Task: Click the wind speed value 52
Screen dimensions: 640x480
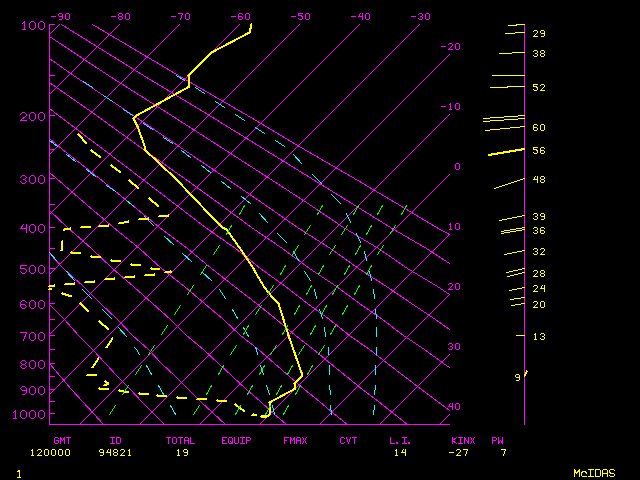Action: (x=539, y=88)
